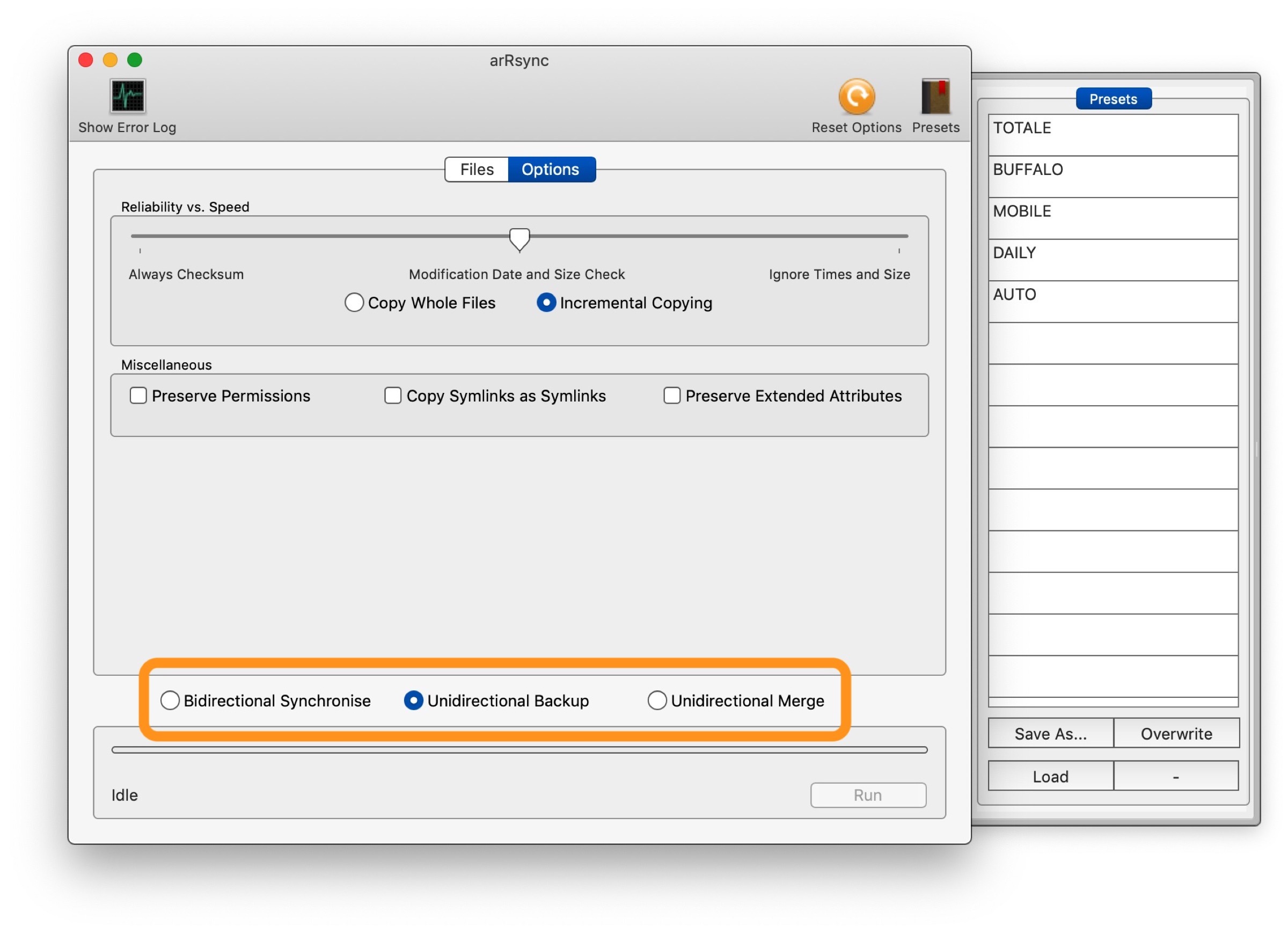Click the Reliability vs. Speed slider handle
Image resolution: width=1288 pixels, height=934 pixels.
click(x=519, y=239)
